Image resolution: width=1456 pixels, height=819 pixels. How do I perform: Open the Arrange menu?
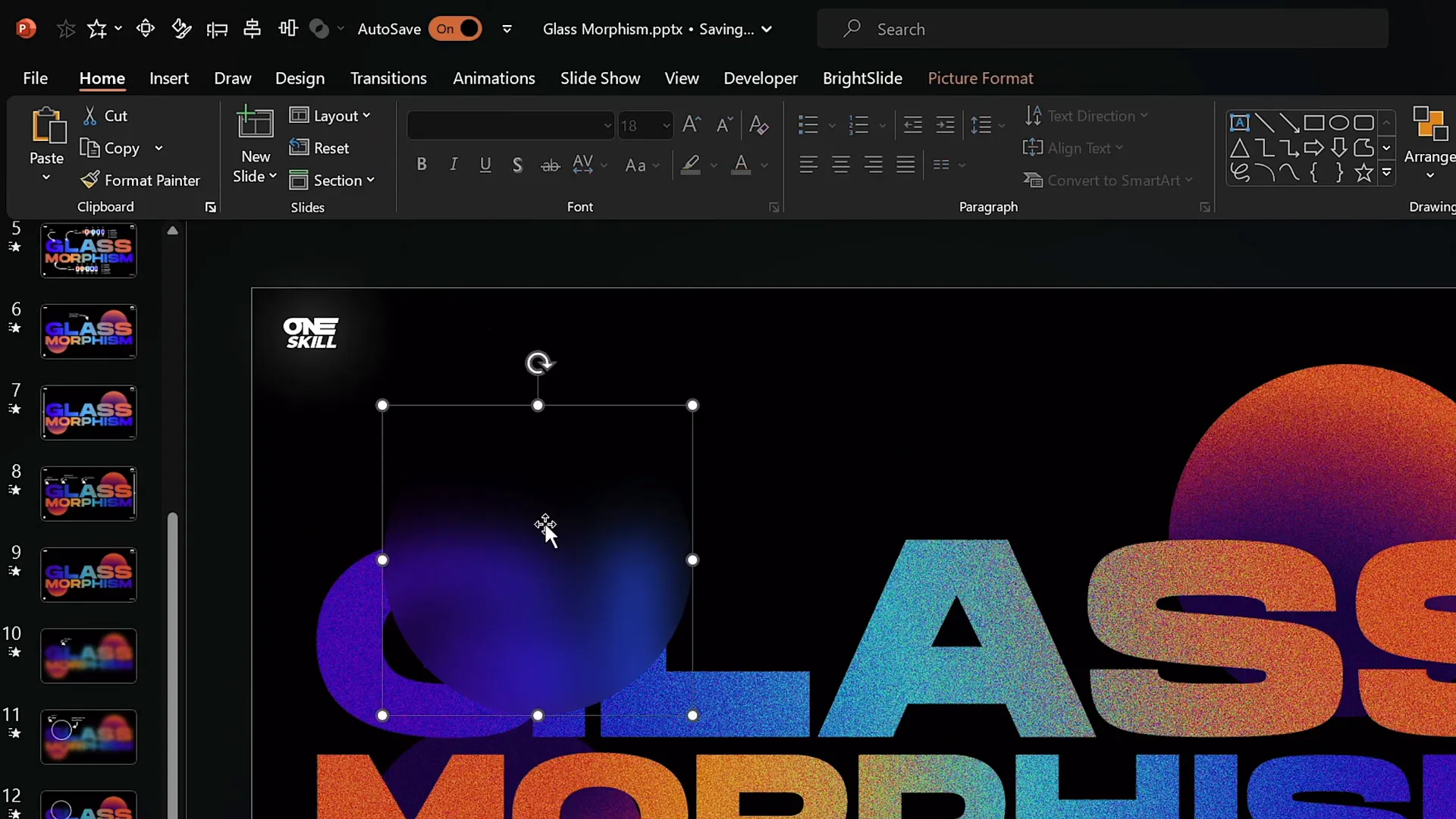coord(1429,144)
